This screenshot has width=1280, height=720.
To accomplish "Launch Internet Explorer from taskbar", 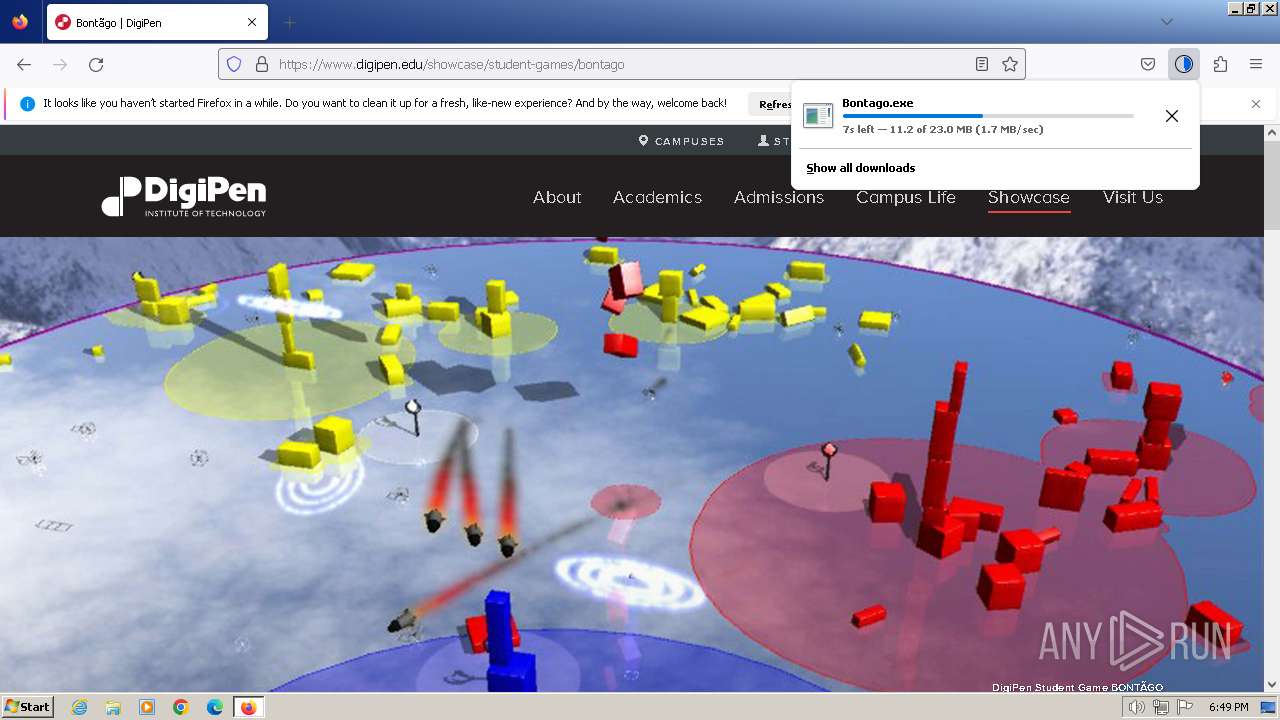I will point(79,707).
